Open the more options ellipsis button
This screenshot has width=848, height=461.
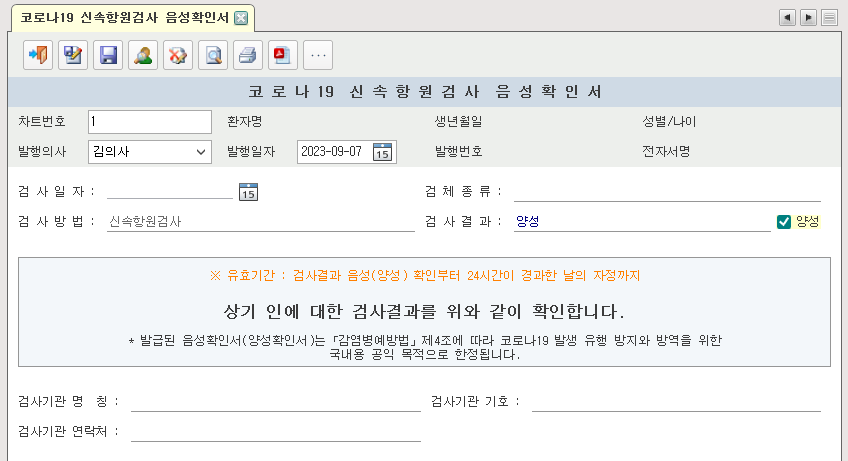tap(318, 55)
